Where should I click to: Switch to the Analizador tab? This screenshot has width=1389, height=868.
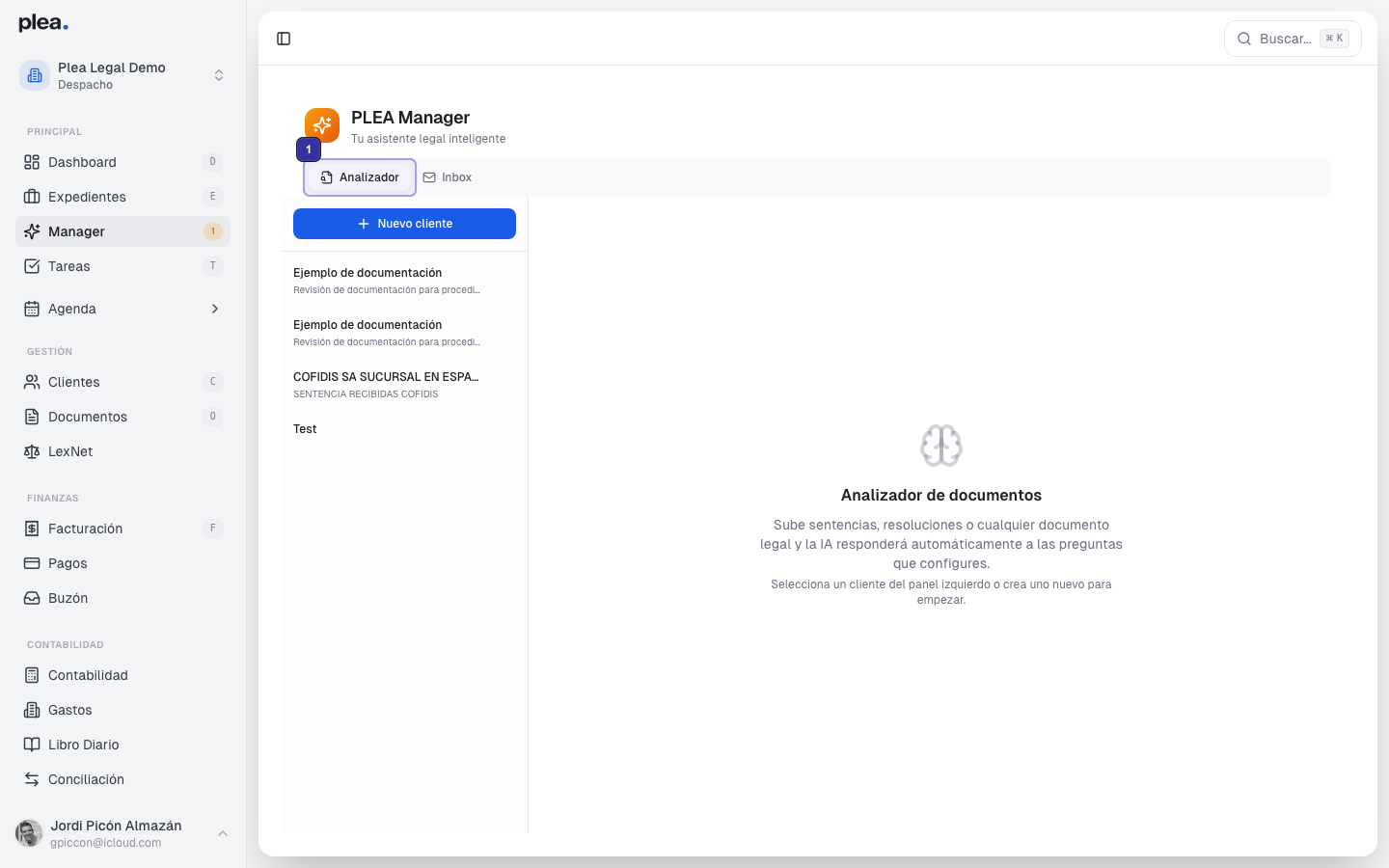click(x=360, y=177)
